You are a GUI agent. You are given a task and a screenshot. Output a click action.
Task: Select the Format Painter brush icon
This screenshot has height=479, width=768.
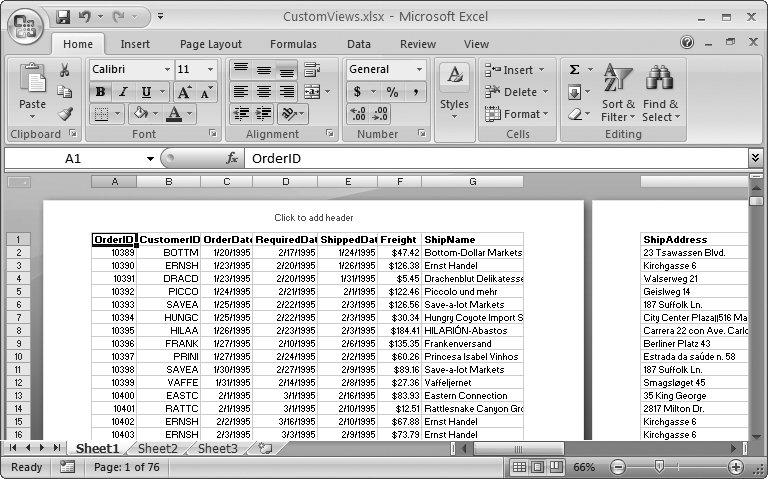point(65,114)
